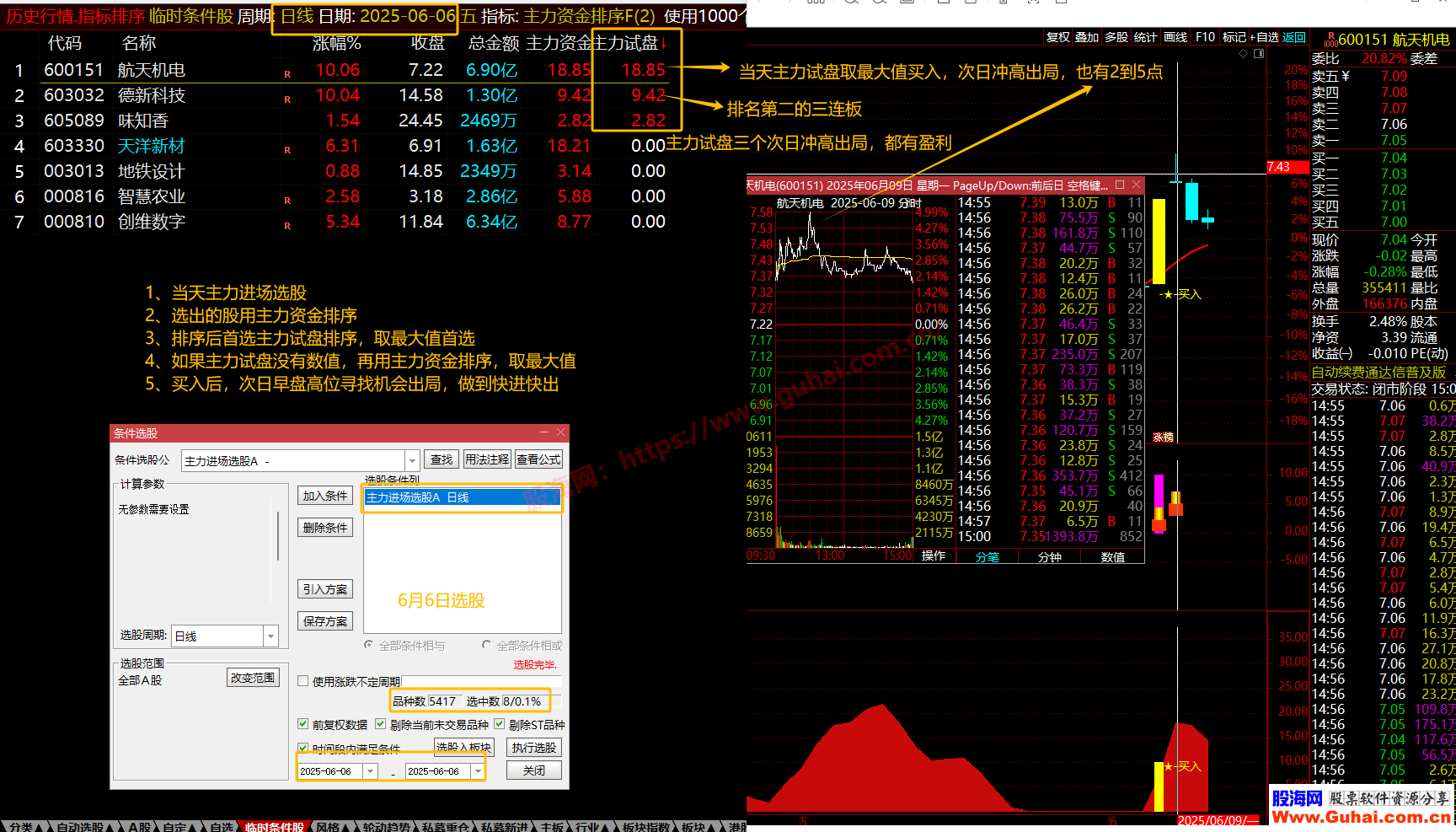Image resolution: width=1456 pixels, height=832 pixels.
Task: Switch to the 私募重仓 bottom tab
Action: pyautogui.click(x=445, y=826)
